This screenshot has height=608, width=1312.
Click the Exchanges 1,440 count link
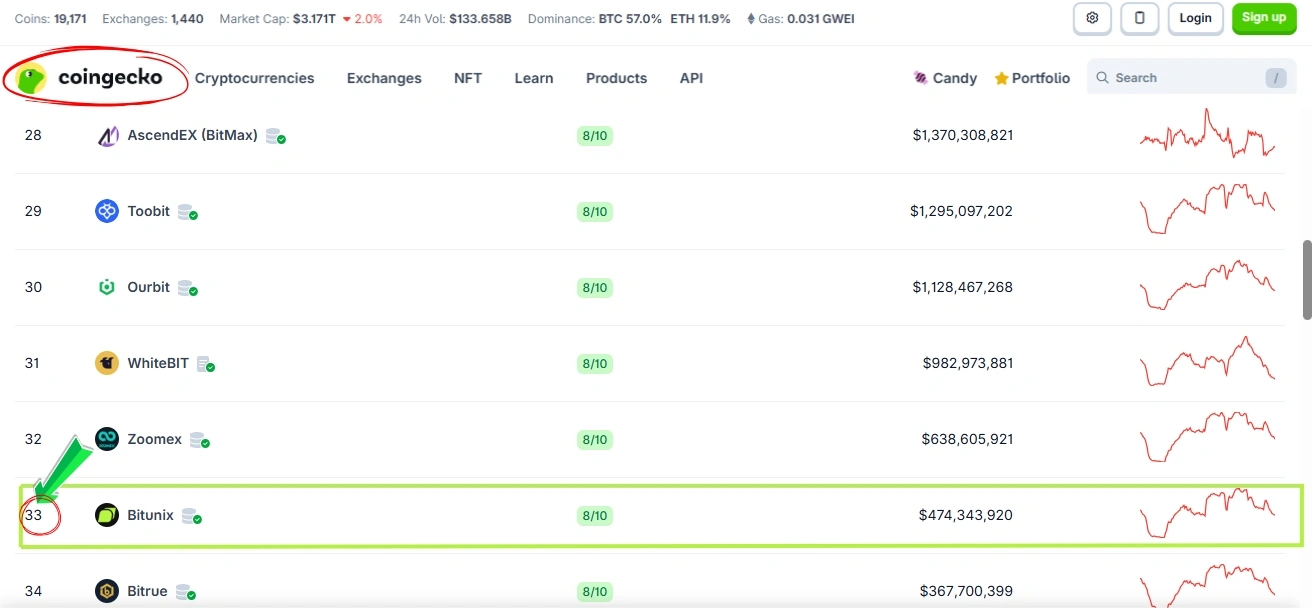(x=187, y=18)
